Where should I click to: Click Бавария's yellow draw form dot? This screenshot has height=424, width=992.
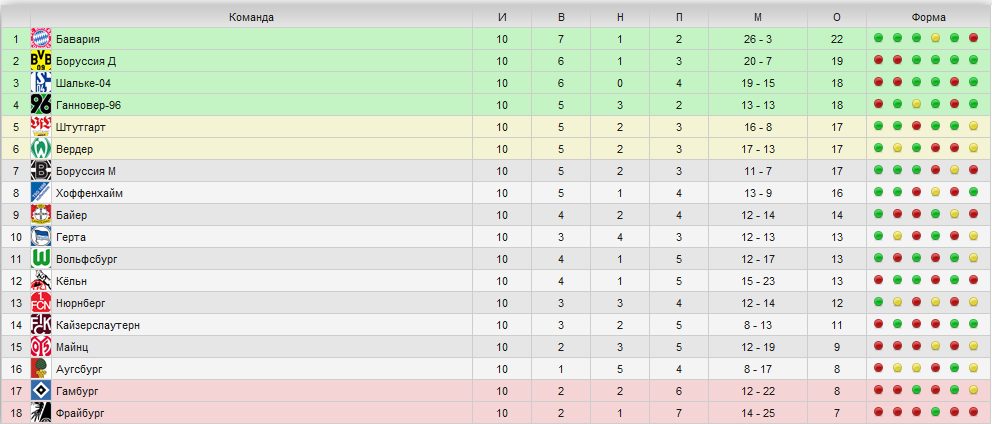pos(935,38)
